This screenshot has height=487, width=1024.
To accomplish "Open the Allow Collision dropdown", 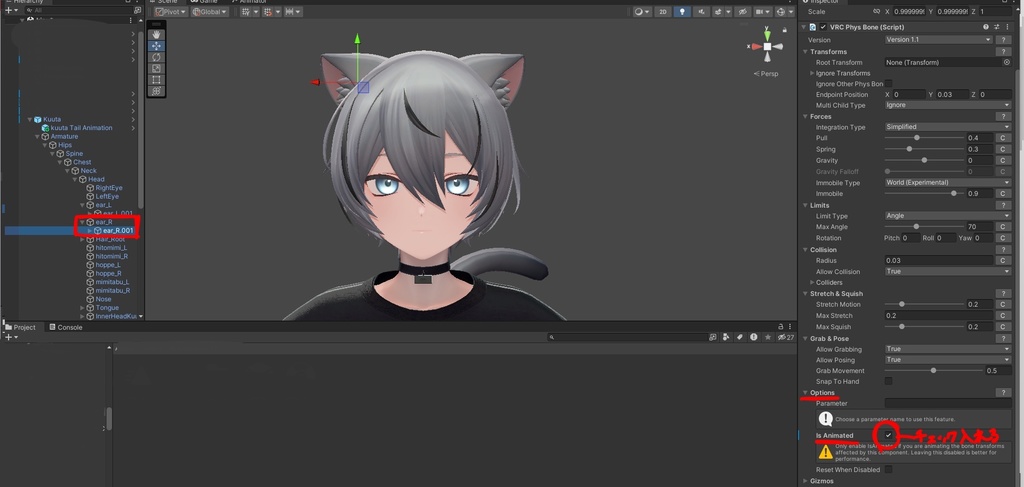I will 948,272.
